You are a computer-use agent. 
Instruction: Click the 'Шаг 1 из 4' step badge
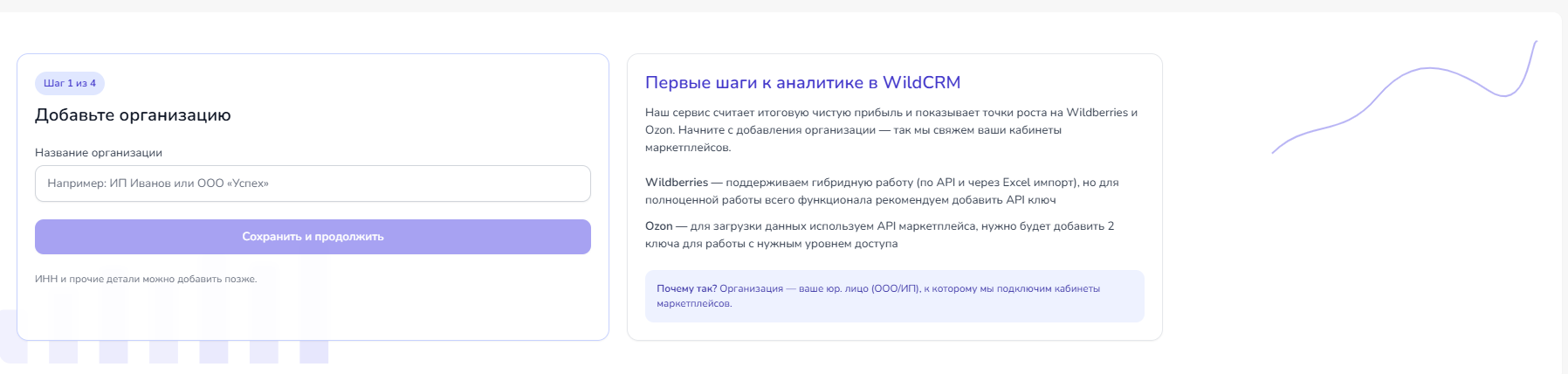pyautogui.click(x=70, y=83)
